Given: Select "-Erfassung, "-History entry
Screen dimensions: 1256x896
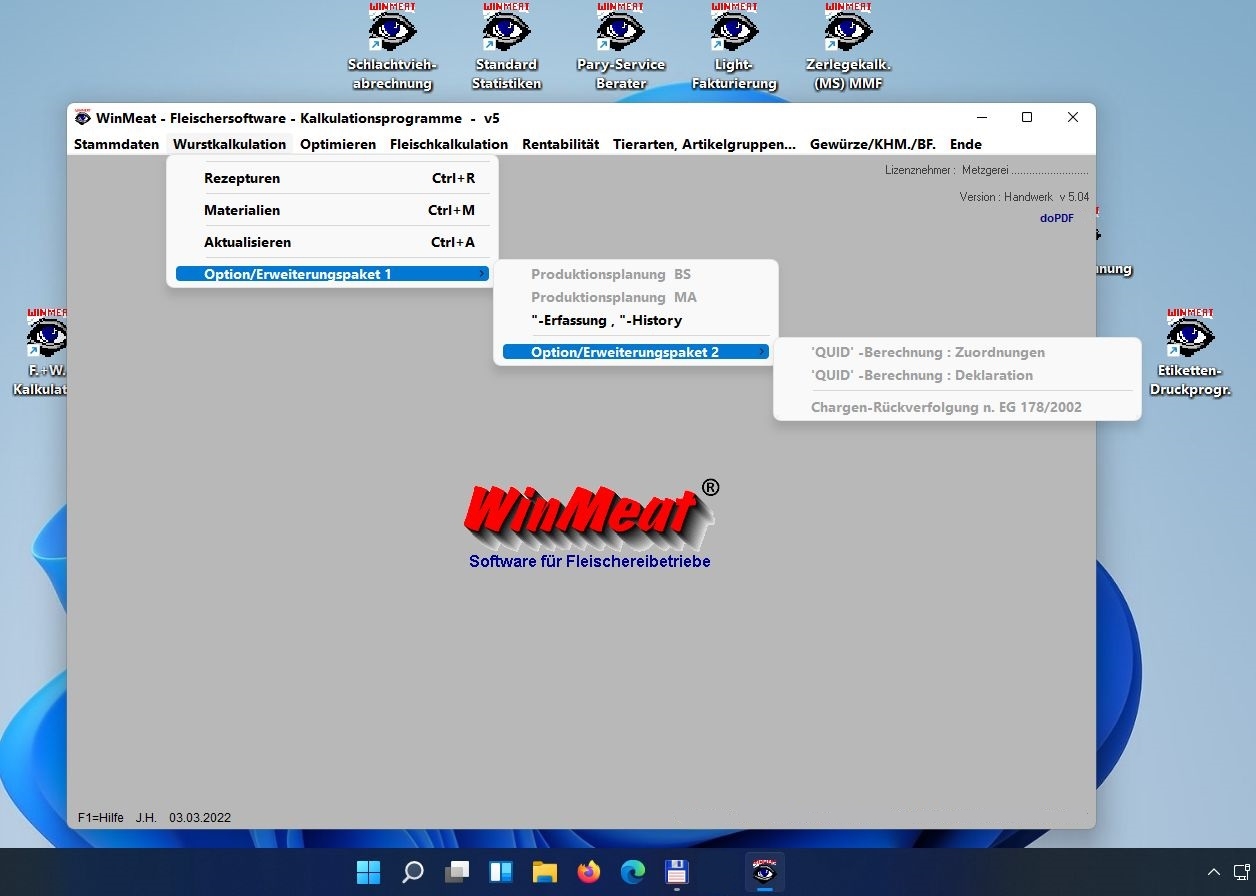Looking at the screenshot, I should 606,320.
